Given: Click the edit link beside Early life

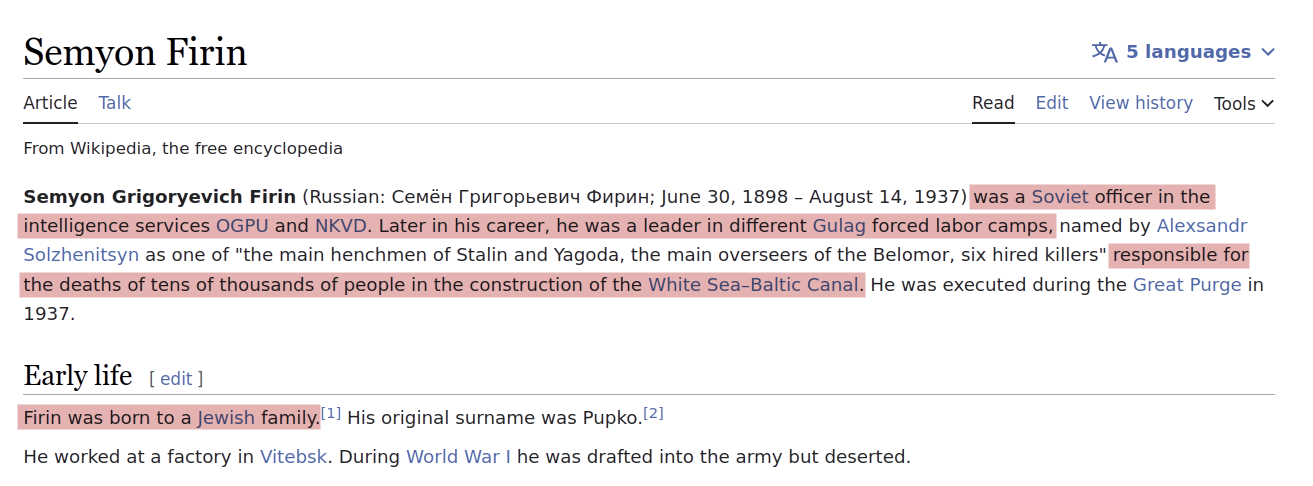Looking at the screenshot, I should 176,378.
